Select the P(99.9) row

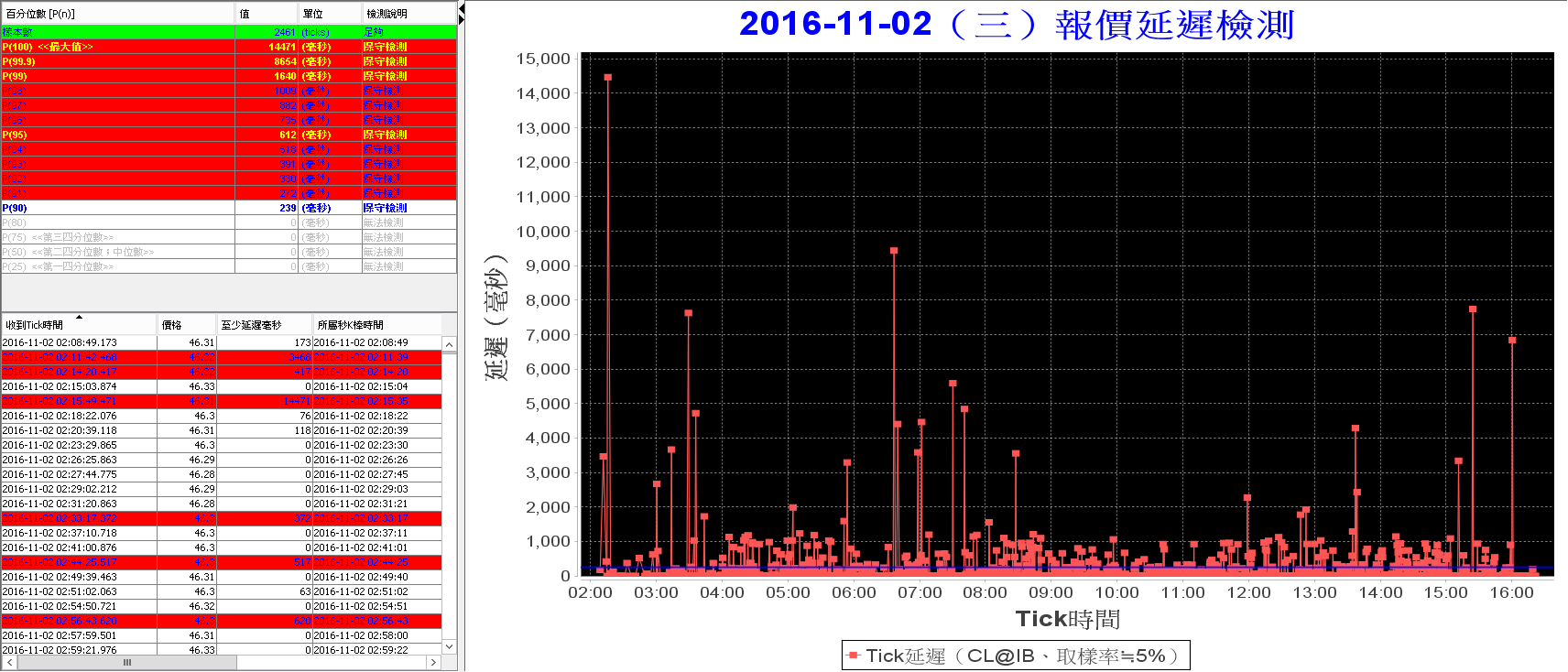(x=229, y=61)
